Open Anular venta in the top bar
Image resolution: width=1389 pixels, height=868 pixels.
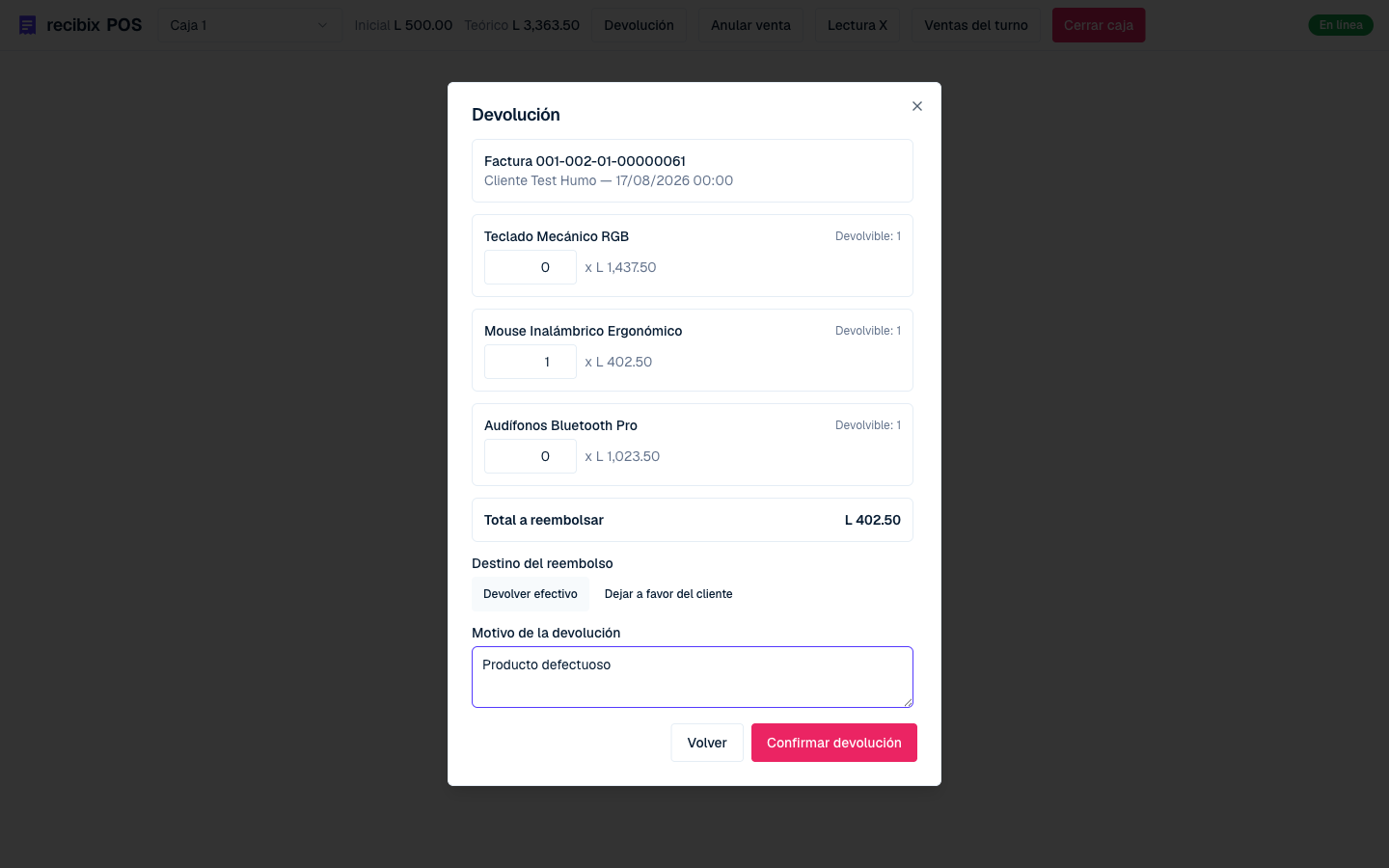pyautogui.click(x=750, y=25)
